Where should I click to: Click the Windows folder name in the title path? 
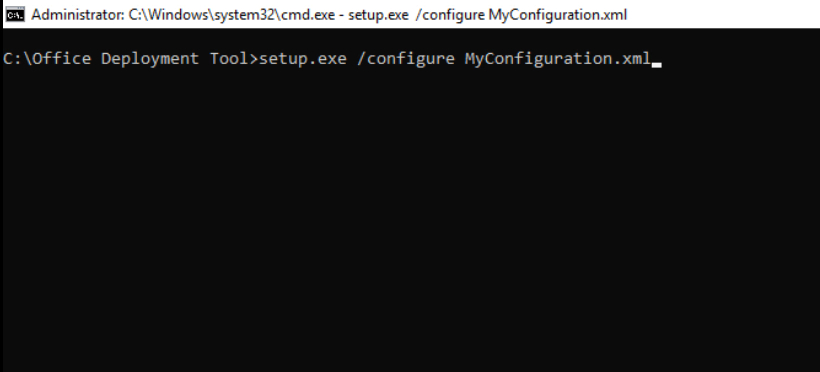coord(179,15)
